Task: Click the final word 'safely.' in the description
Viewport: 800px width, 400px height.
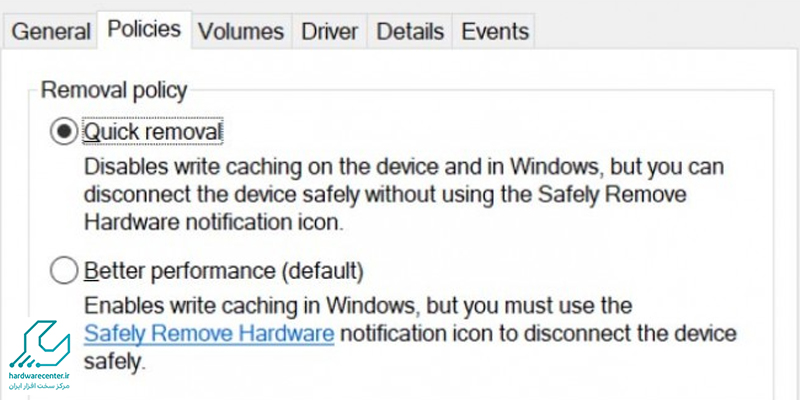Action: (x=115, y=362)
